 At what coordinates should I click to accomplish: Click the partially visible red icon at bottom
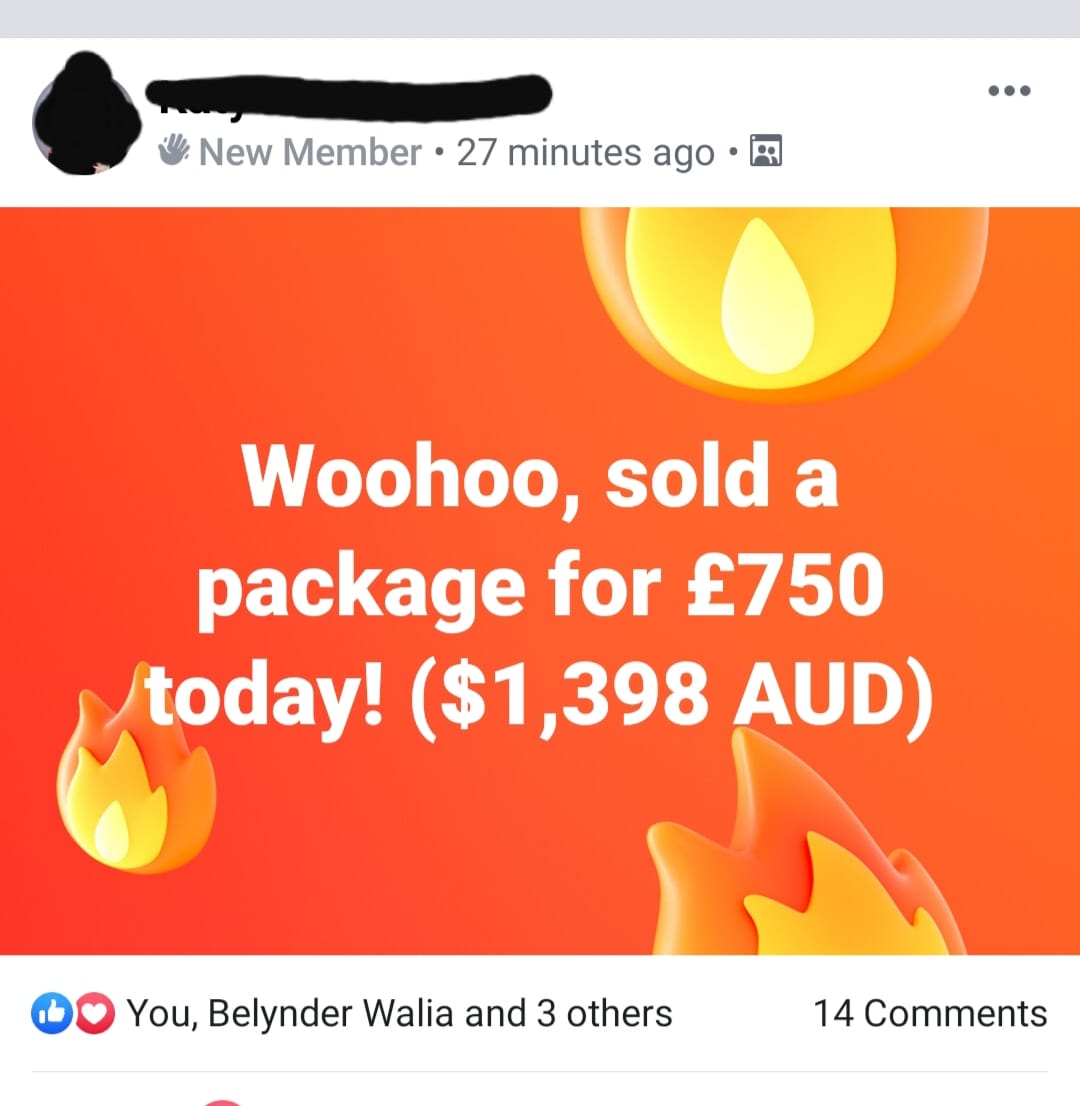223,1102
